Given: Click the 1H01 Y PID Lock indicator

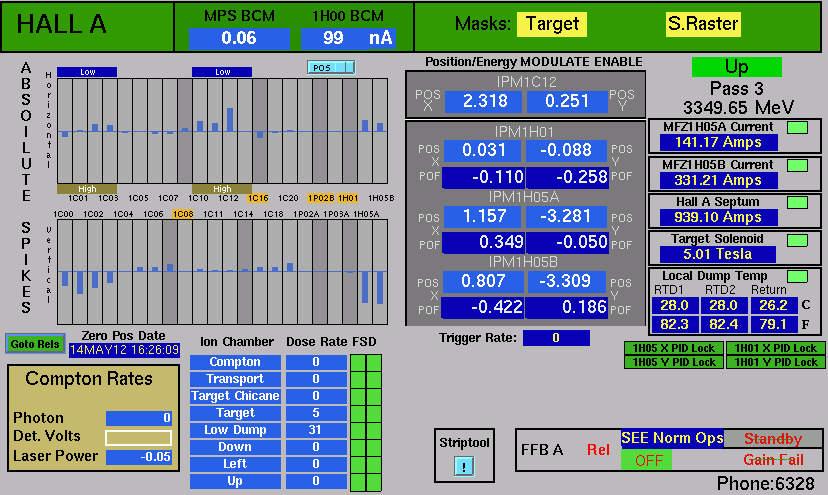Looking at the screenshot, I should coord(775,362).
